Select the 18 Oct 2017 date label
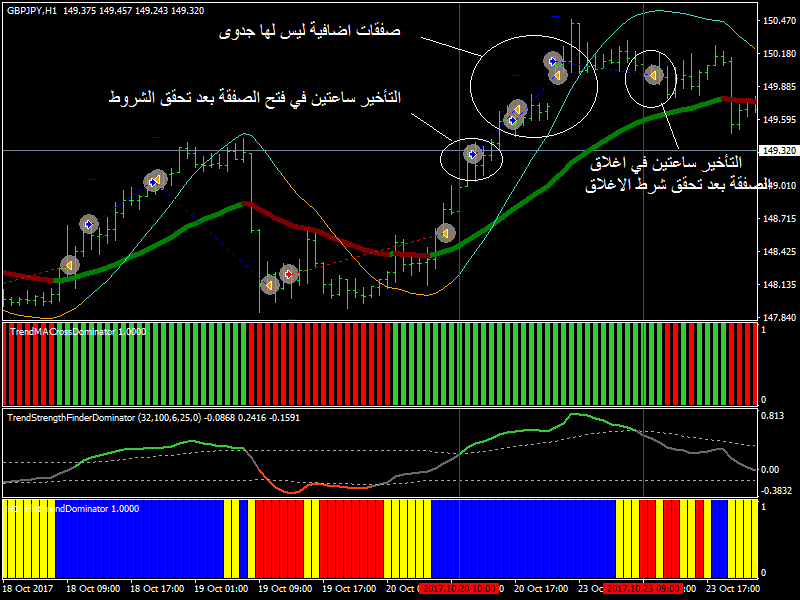This screenshot has width=800, height=600. point(30,588)
